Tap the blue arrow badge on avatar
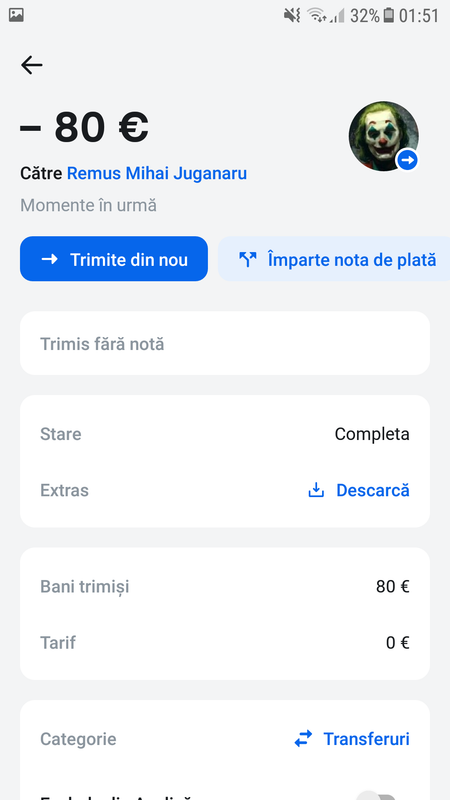Screen dimensions: 450x800 coord(407,160)
